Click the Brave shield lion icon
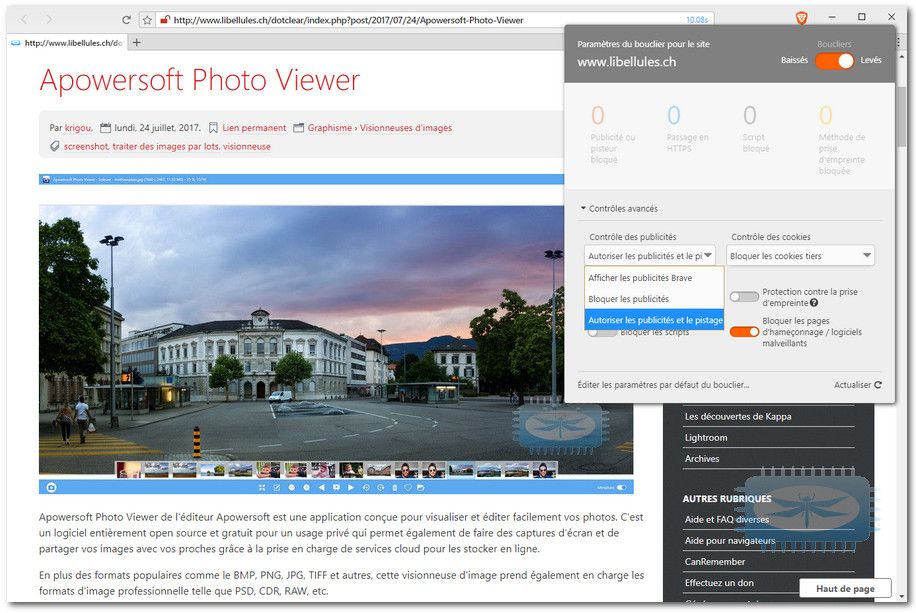Viewport: 916px width, 613px height. [x=802, y=19]
